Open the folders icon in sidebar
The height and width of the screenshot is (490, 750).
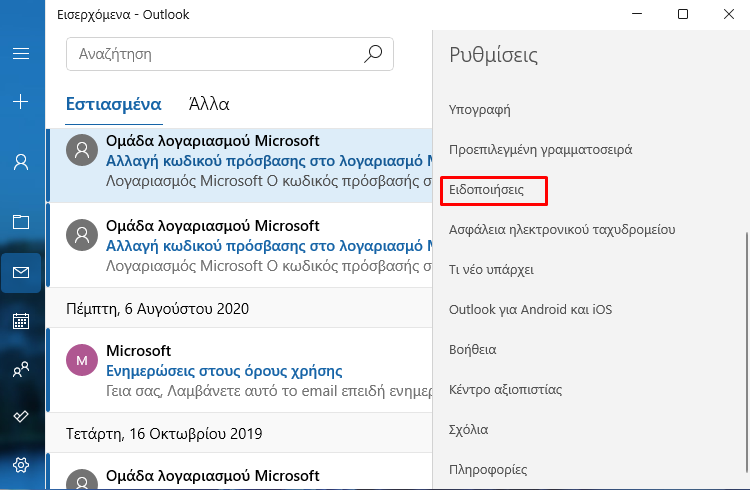pyautogui.click(x=21, y=222)
